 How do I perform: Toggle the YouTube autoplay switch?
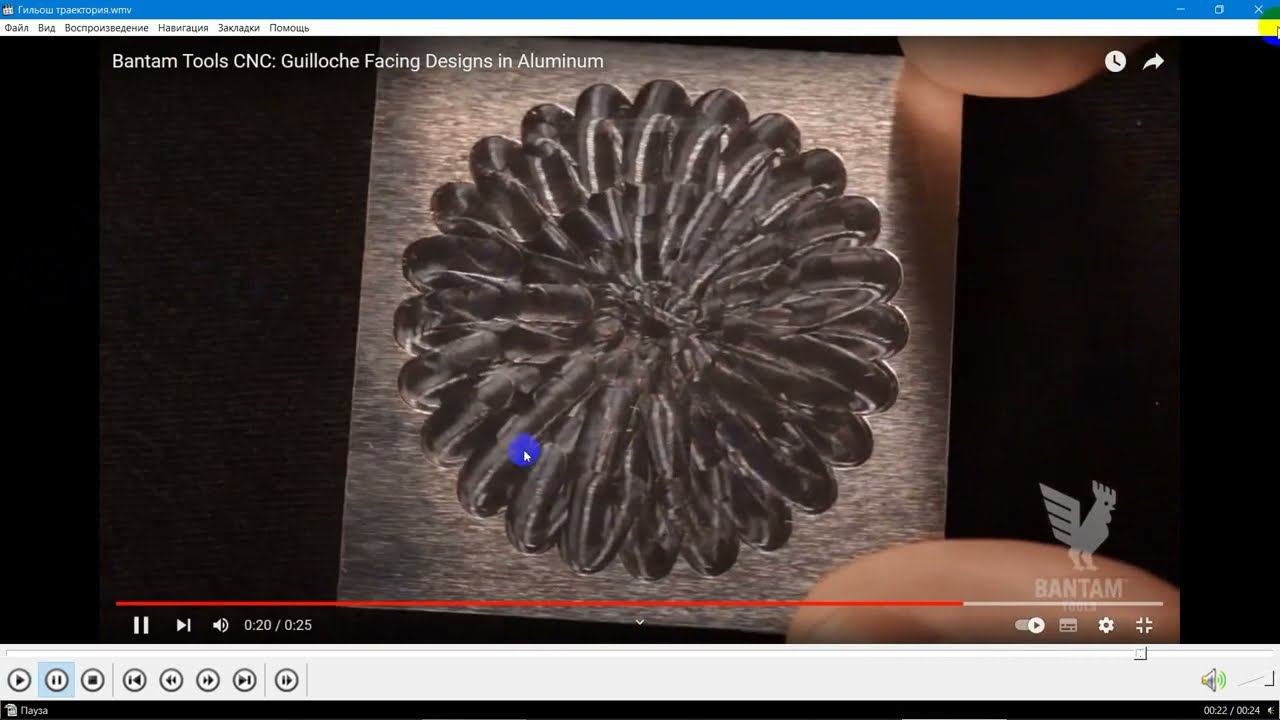click(x=1030, y=625)
